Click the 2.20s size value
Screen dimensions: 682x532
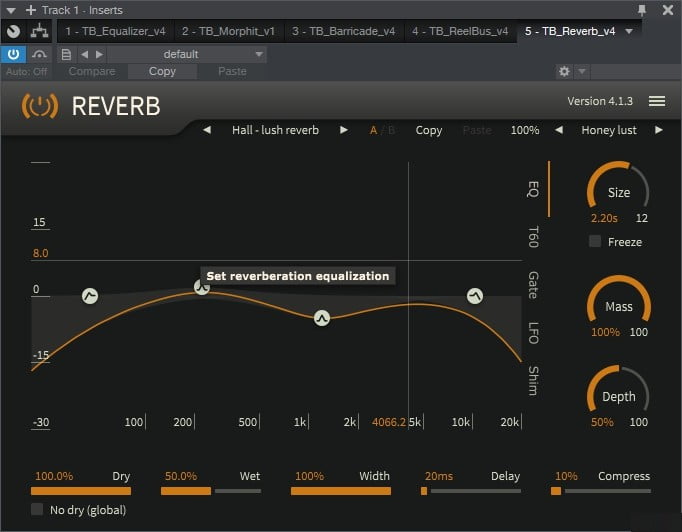click(604, 218)
